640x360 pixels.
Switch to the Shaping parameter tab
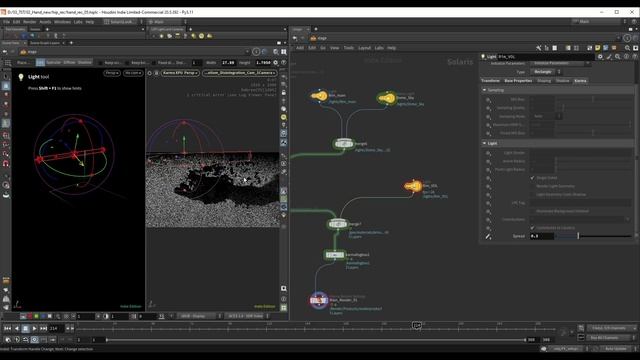point(544,81)
